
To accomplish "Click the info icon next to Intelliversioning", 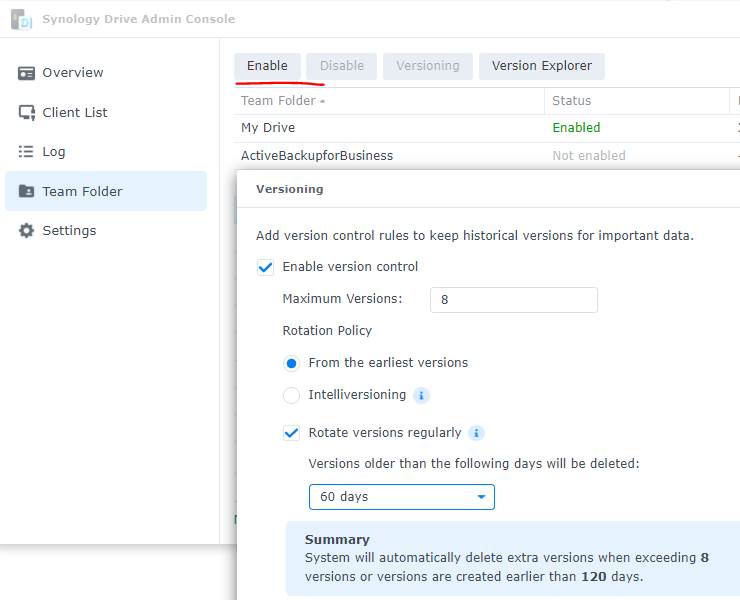I will tap(421, 395).
